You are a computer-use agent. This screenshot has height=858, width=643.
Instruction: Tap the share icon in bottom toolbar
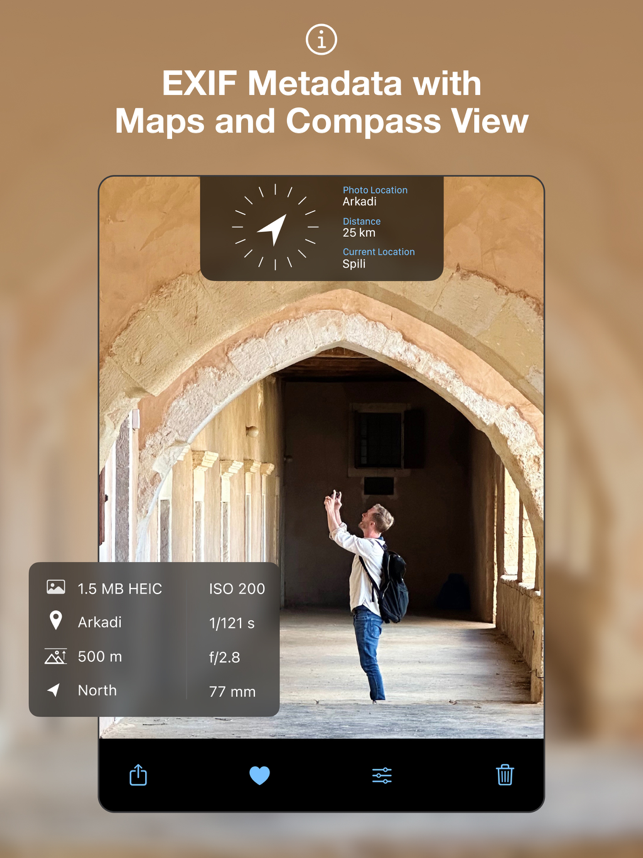coord(138,775)
